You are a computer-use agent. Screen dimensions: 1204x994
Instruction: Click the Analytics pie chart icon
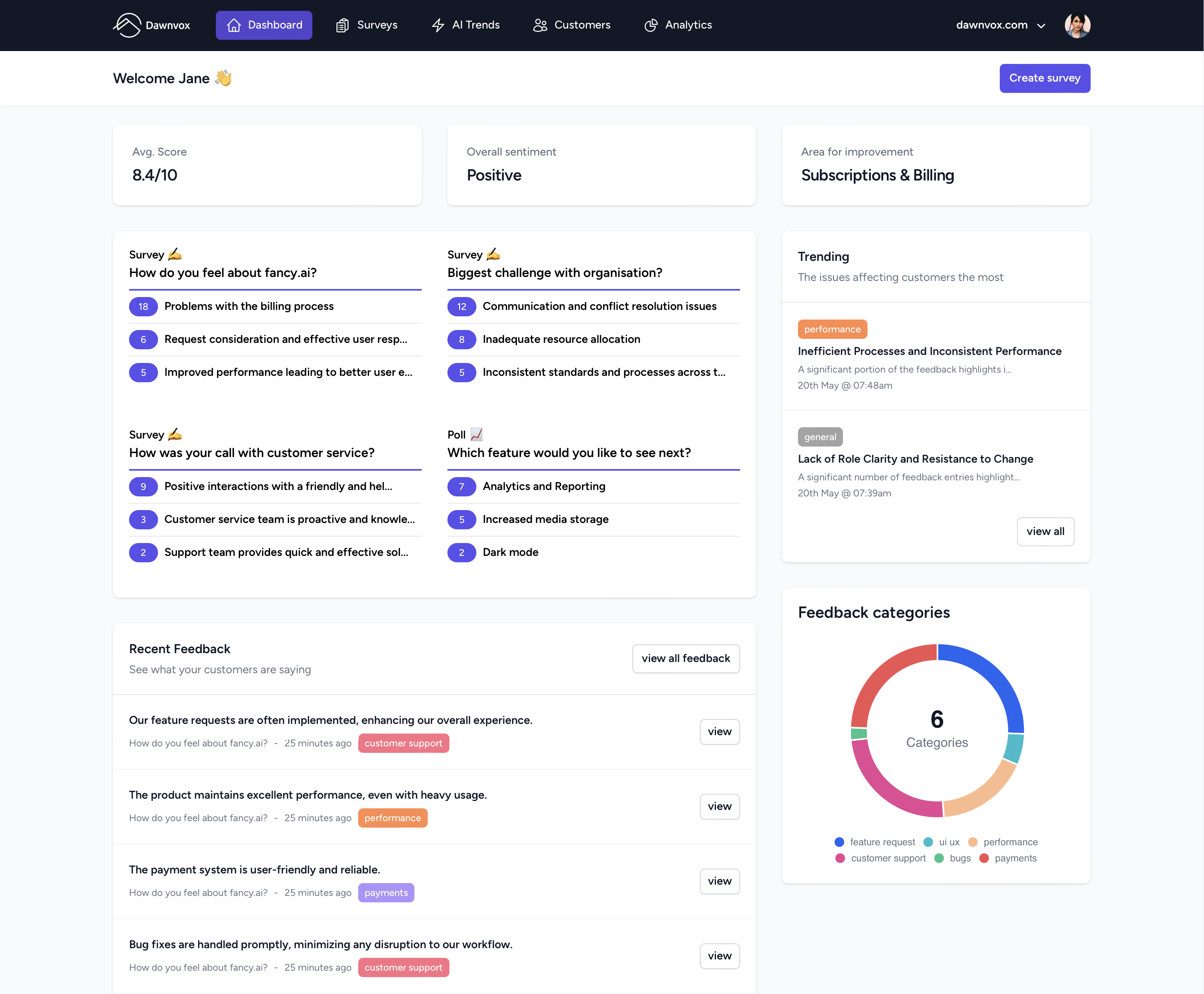[x=651, y=25]
